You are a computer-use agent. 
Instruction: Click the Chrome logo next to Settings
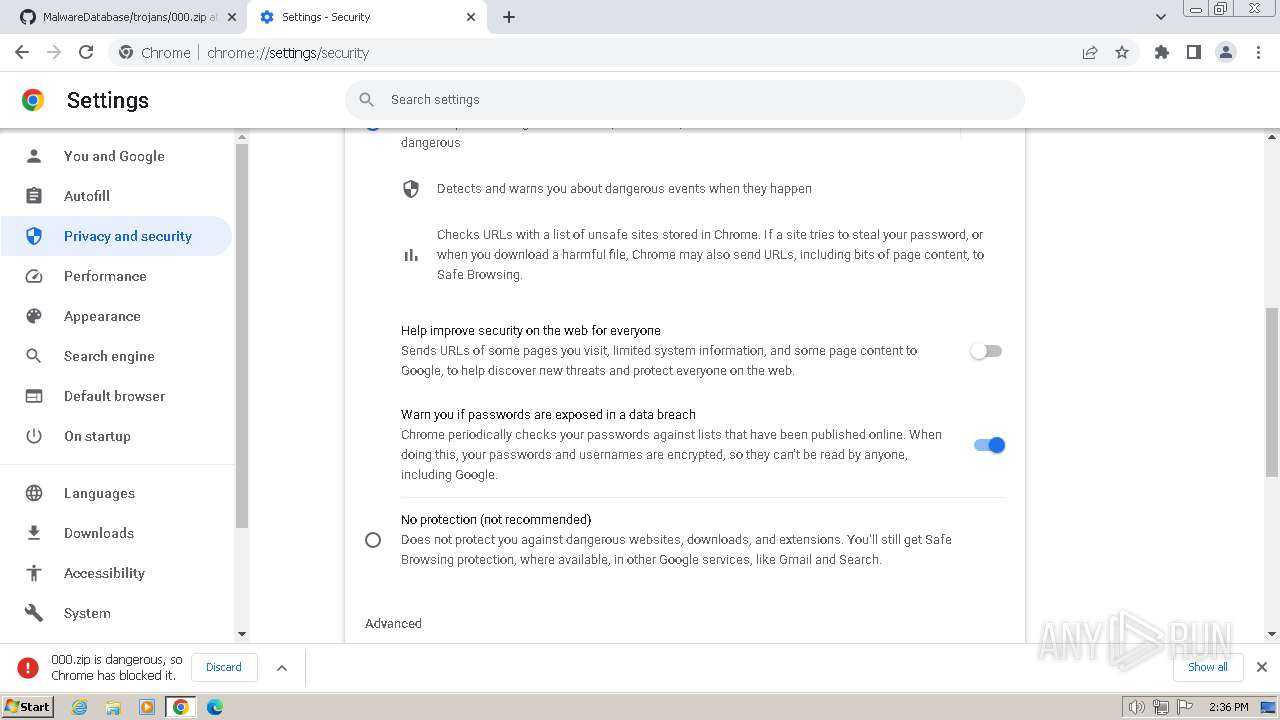[x=33, y=100]
